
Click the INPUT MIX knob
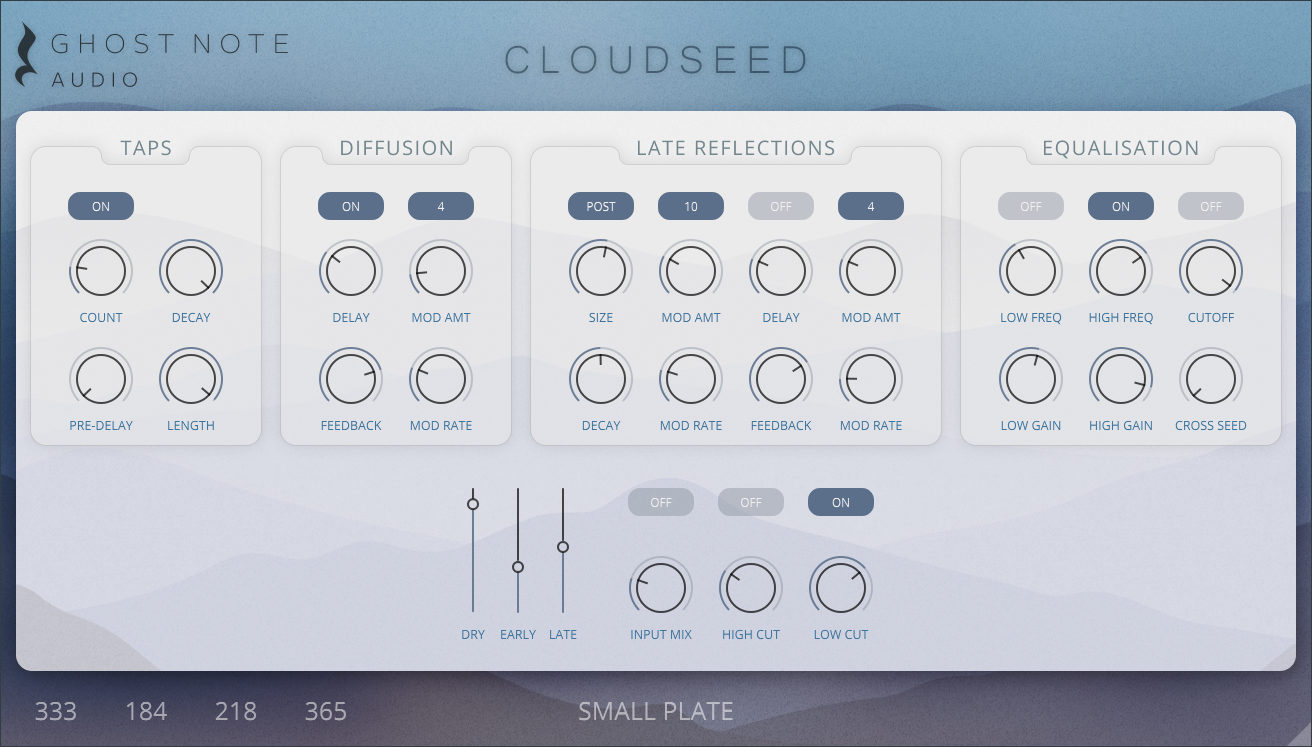pos(660,588)
